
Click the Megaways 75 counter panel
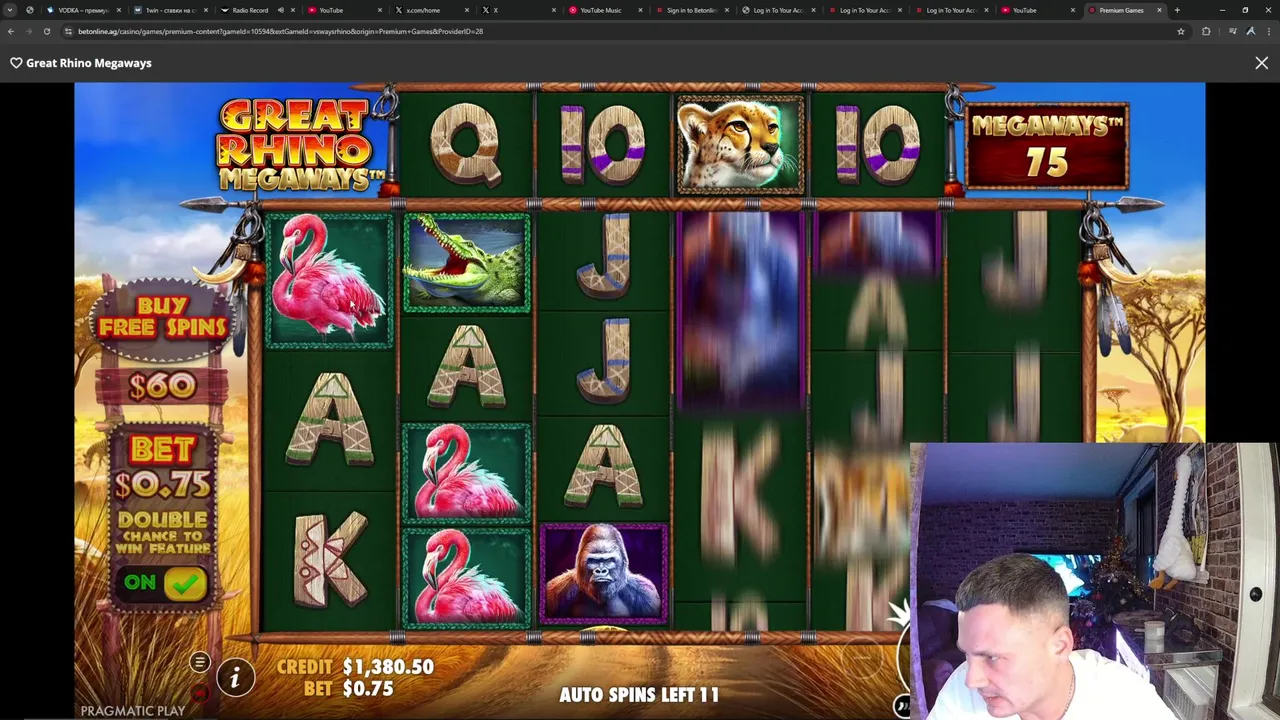point(1047,146)
